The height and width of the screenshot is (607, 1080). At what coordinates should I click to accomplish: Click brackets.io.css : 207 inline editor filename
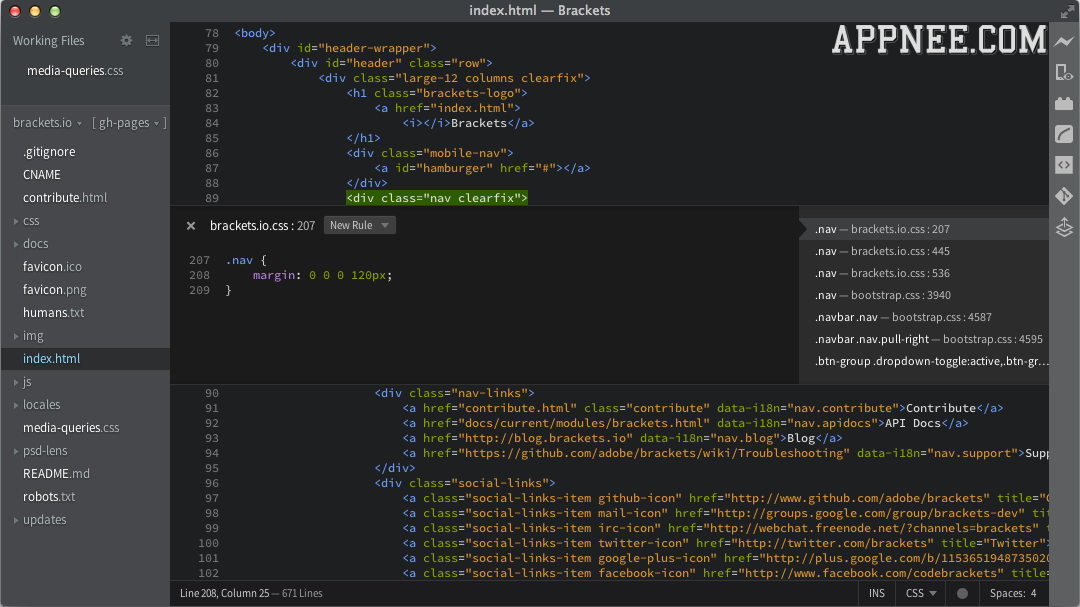click(262, 225)
